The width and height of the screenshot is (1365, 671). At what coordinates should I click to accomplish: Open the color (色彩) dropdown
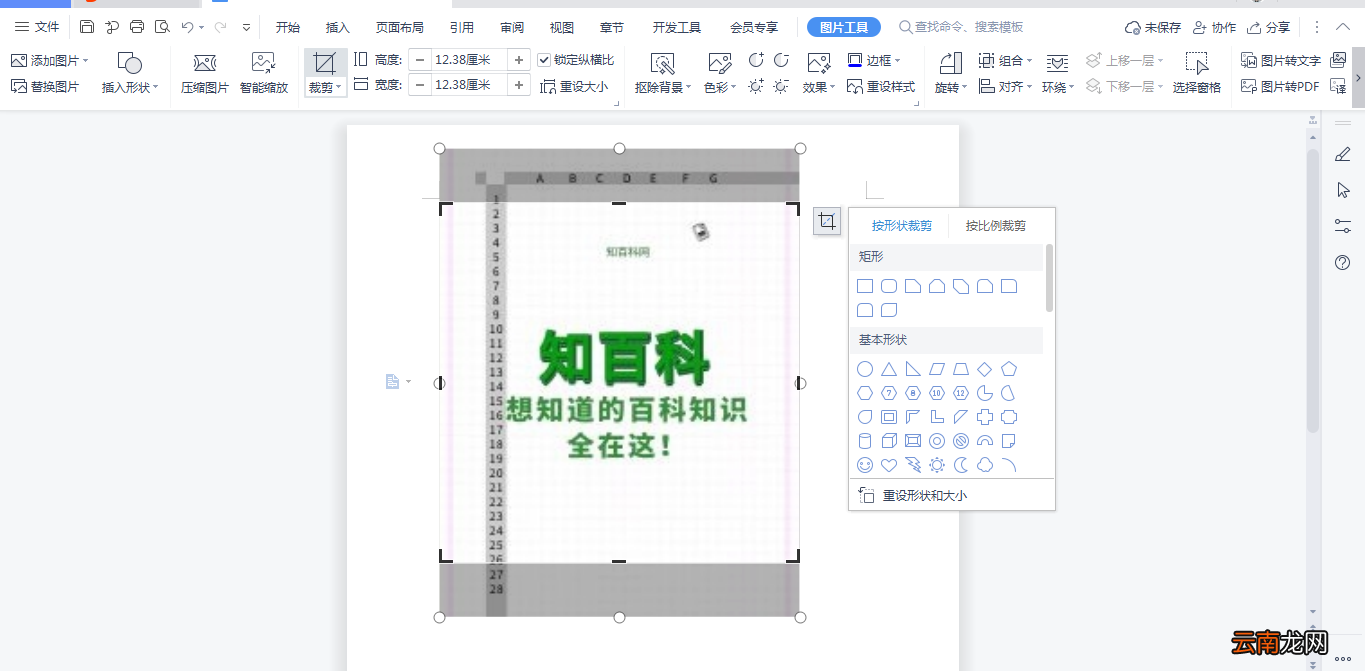click(720, 87)
